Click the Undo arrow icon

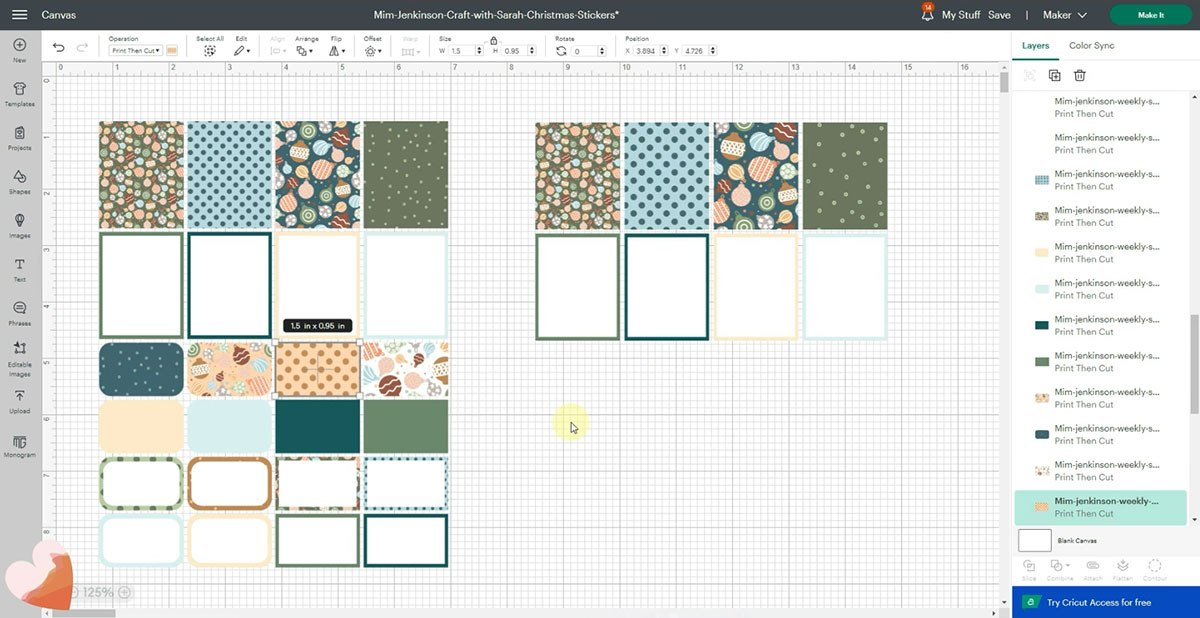point(59,47)
